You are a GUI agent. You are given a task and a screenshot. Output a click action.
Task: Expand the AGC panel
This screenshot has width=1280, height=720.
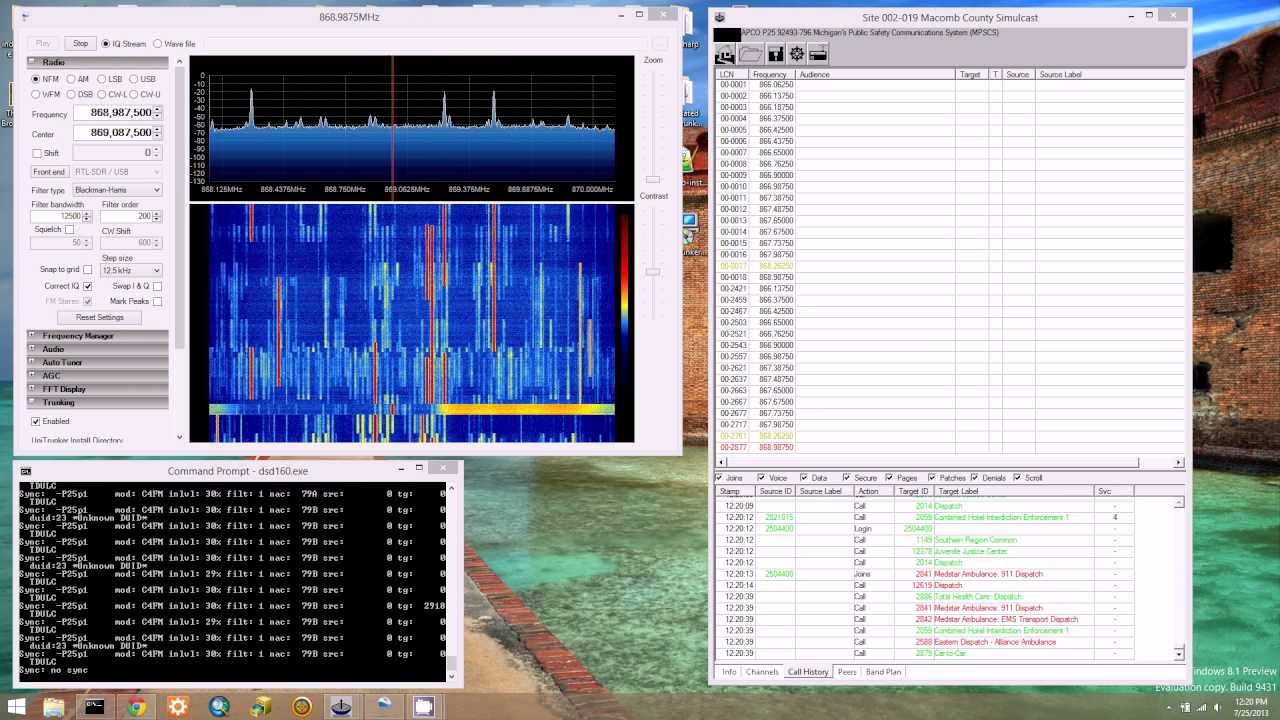click(98, 375)
